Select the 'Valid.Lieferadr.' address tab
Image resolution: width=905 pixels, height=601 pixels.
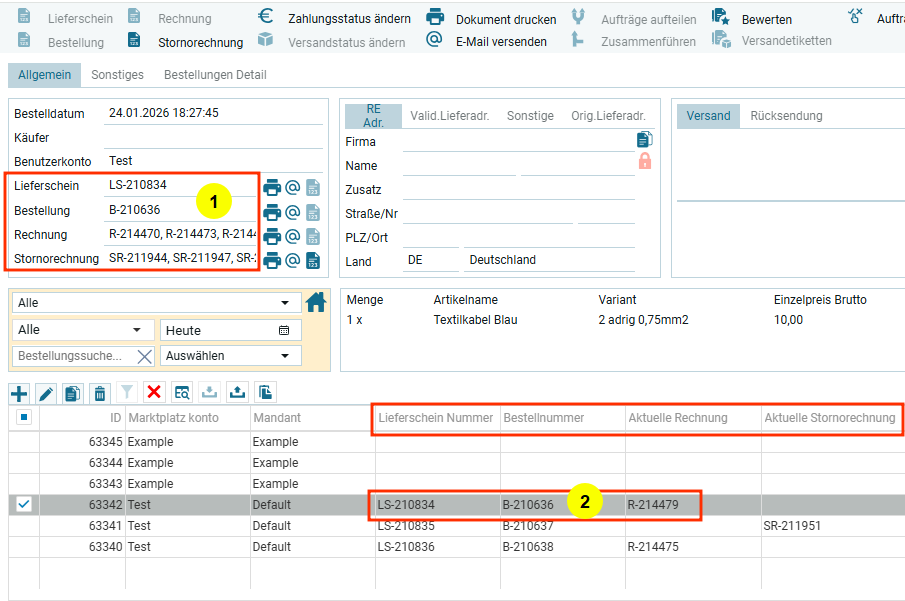449,116
